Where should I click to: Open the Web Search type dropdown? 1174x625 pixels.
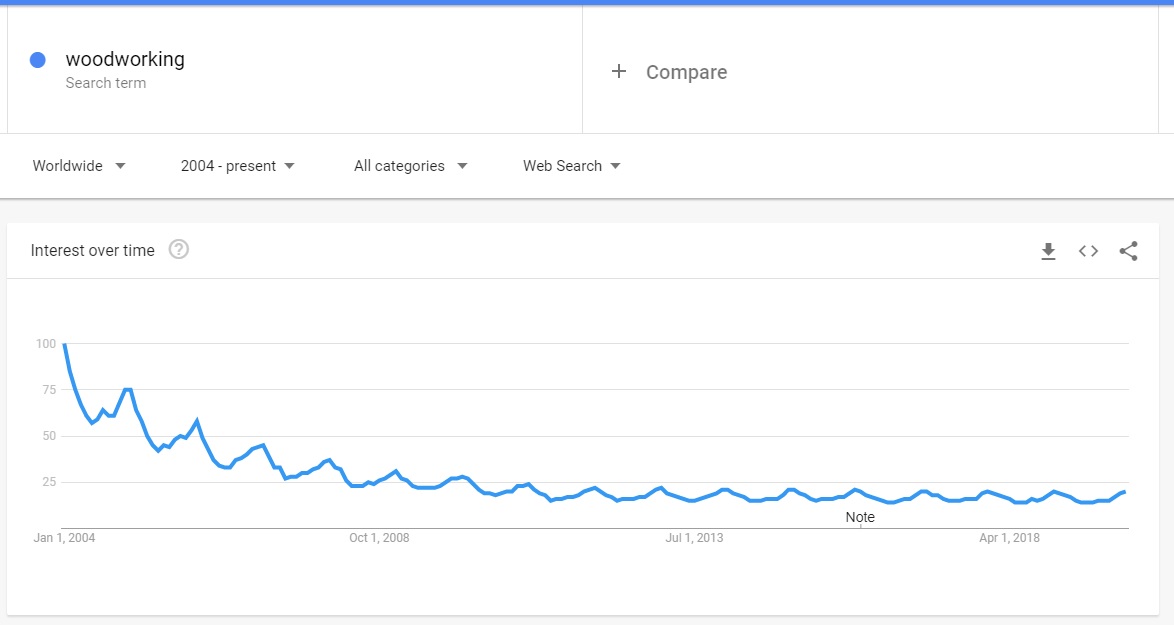pyautogui.click(x=571, y=166)
